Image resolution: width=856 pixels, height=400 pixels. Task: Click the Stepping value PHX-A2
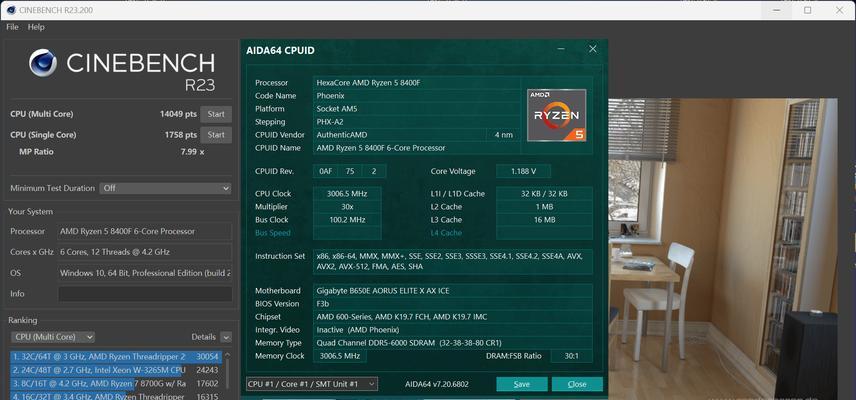coord(417,122)
